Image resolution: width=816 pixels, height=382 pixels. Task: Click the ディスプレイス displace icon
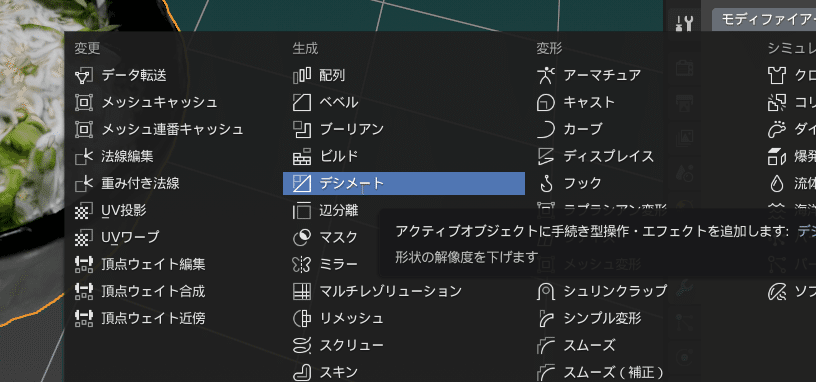click(x=545, y=156)
